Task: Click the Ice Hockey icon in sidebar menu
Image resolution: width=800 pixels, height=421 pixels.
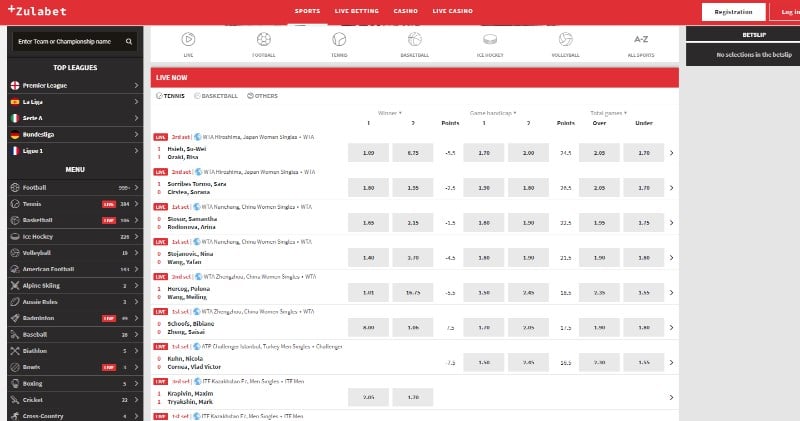Action: coord(15,236)
